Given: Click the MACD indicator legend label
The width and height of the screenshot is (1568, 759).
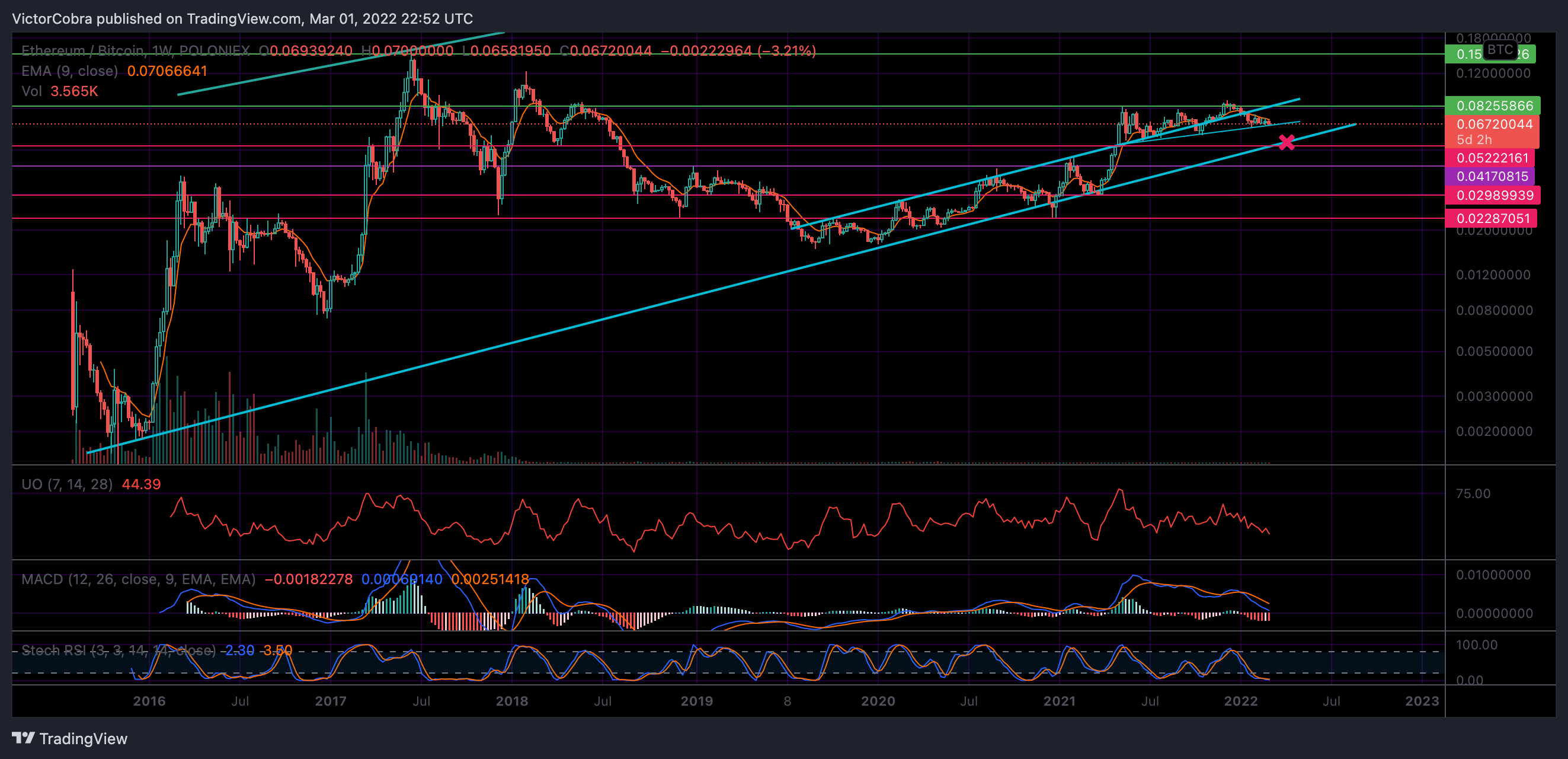Looking at the screenshot, I should (x=139, y=579).
